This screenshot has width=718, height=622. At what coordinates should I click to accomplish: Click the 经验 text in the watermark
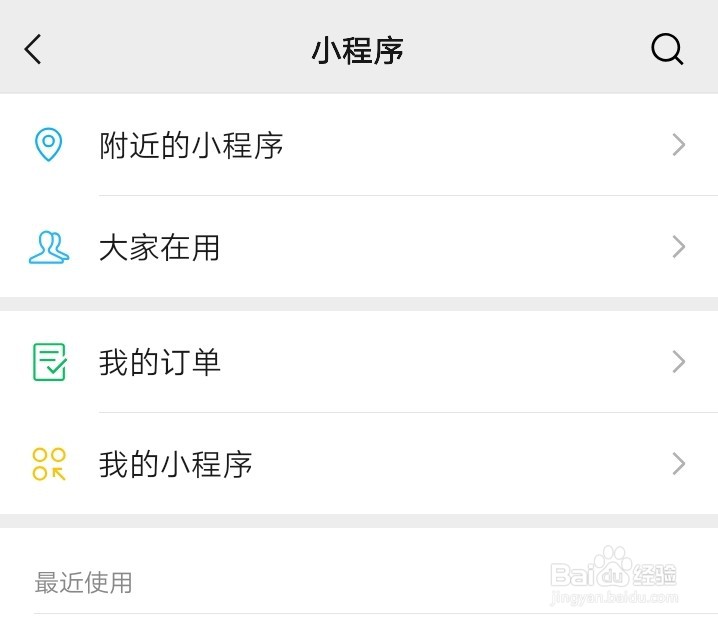(x=655, y=575)
